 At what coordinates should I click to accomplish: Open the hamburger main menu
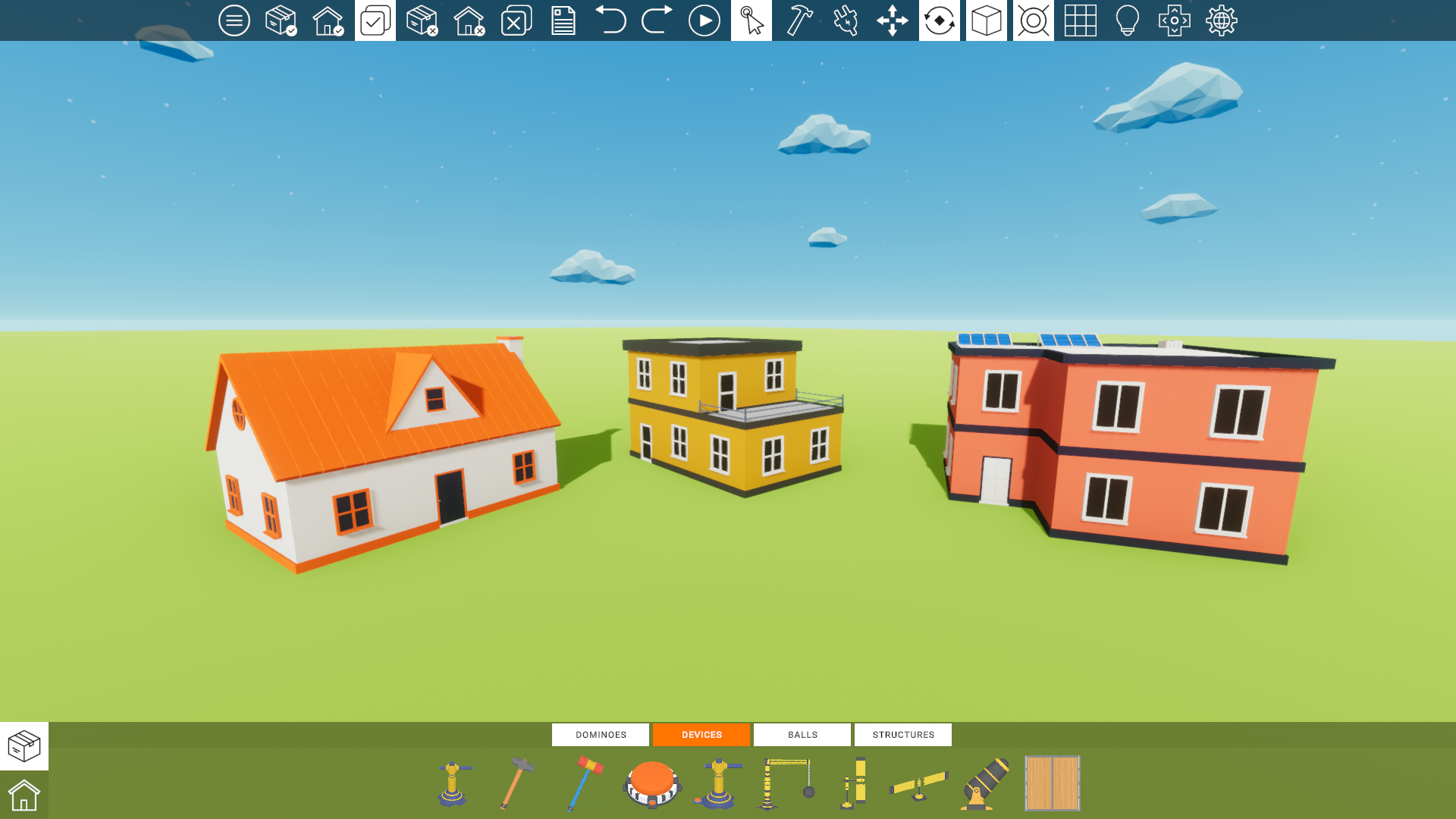[234, 20]
